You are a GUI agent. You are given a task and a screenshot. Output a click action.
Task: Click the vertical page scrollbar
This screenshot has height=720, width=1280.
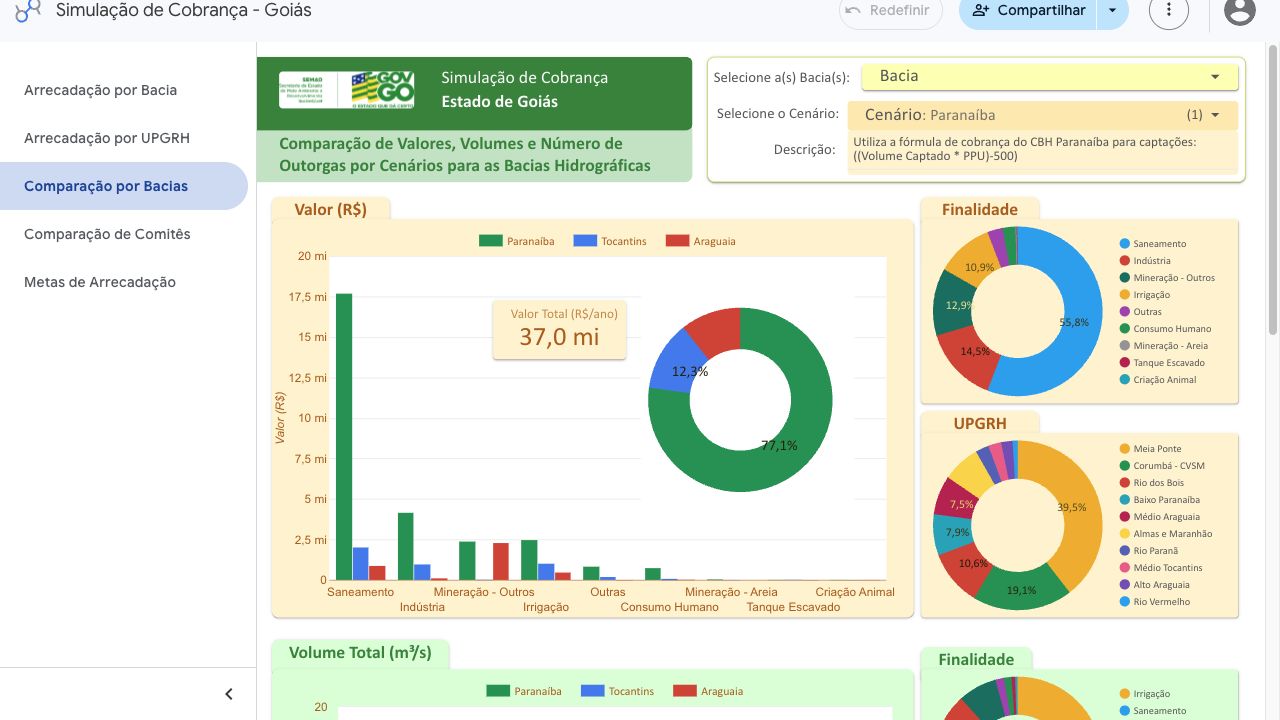tap(1273, 190)
